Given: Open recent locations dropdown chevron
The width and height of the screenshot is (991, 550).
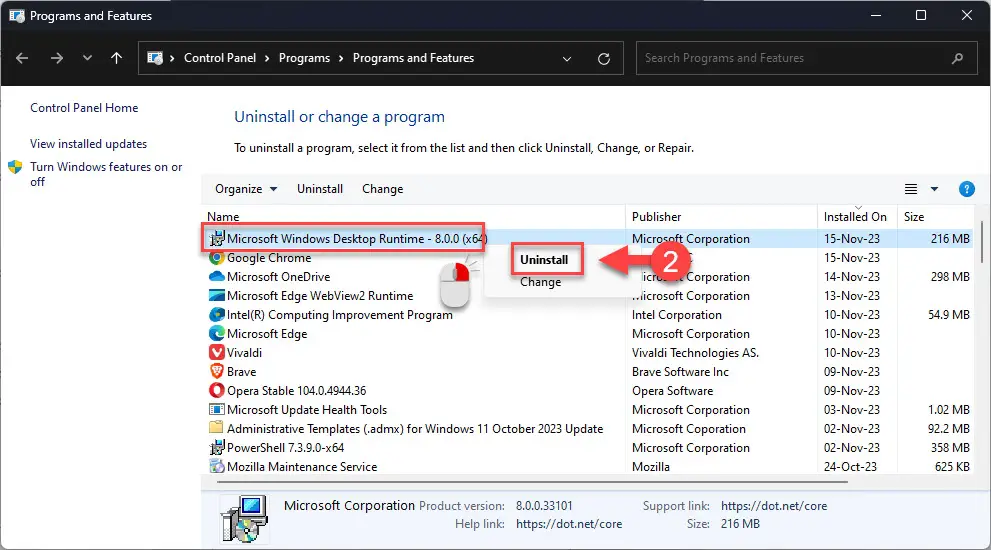Looking at the screenshot, I should (x=87, y=58).
